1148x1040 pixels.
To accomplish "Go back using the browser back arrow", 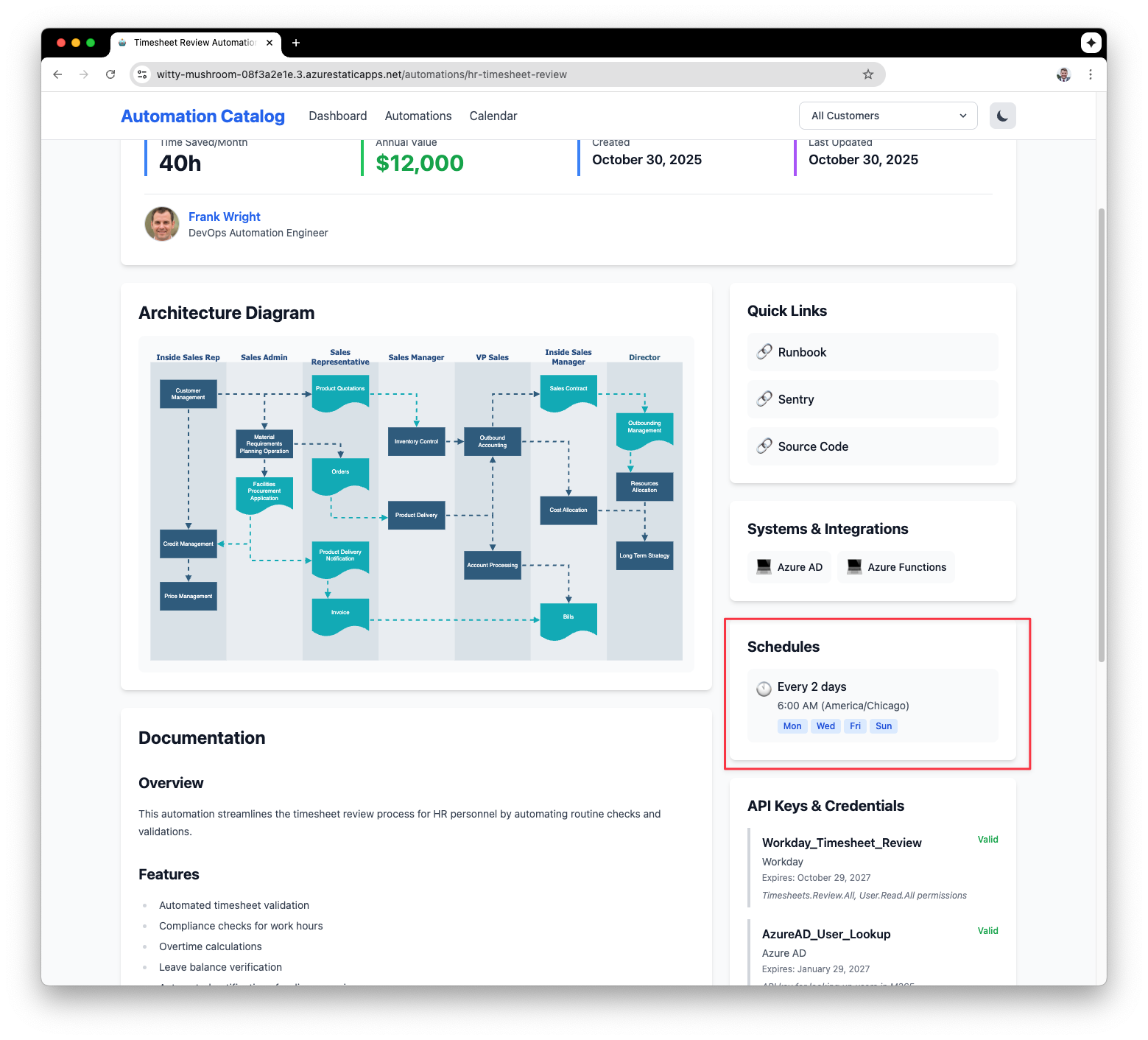I will point(57,74).
